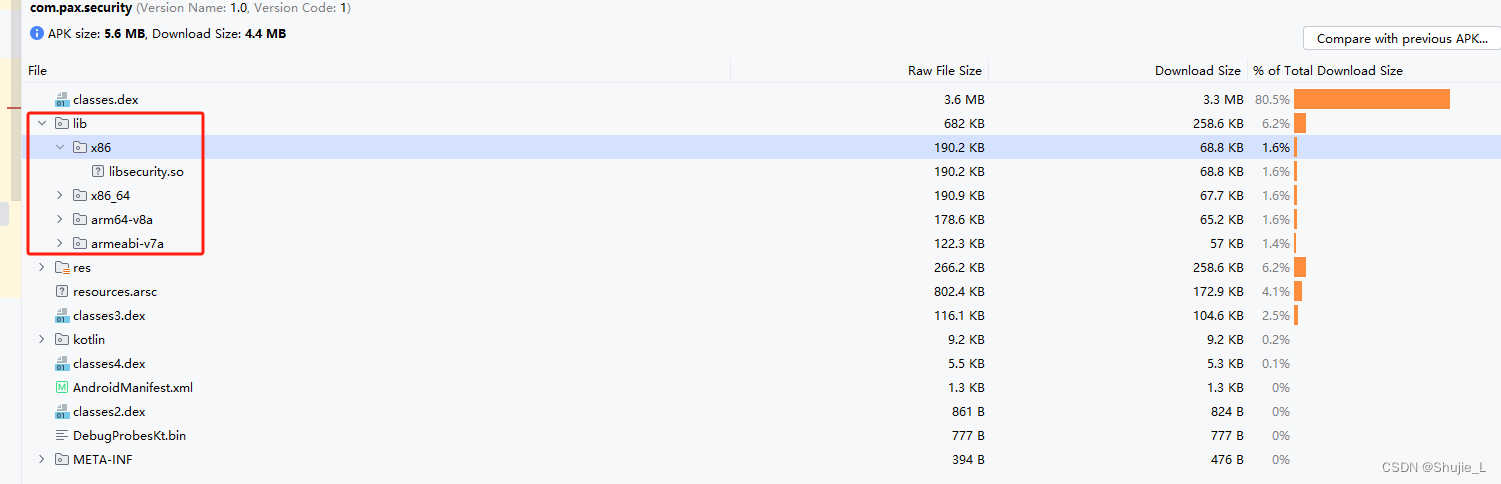Click % of Total Download Size header
Image resolution: width=1501 pixels, height=484 pixels.
point(1328,71)
